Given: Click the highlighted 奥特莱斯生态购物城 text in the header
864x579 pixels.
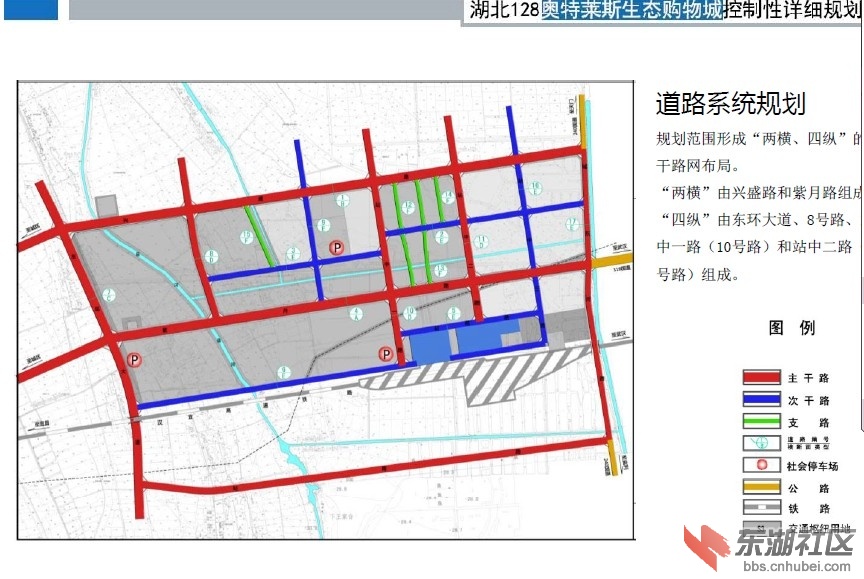Looking at the screenshot, I should point(631,10).
